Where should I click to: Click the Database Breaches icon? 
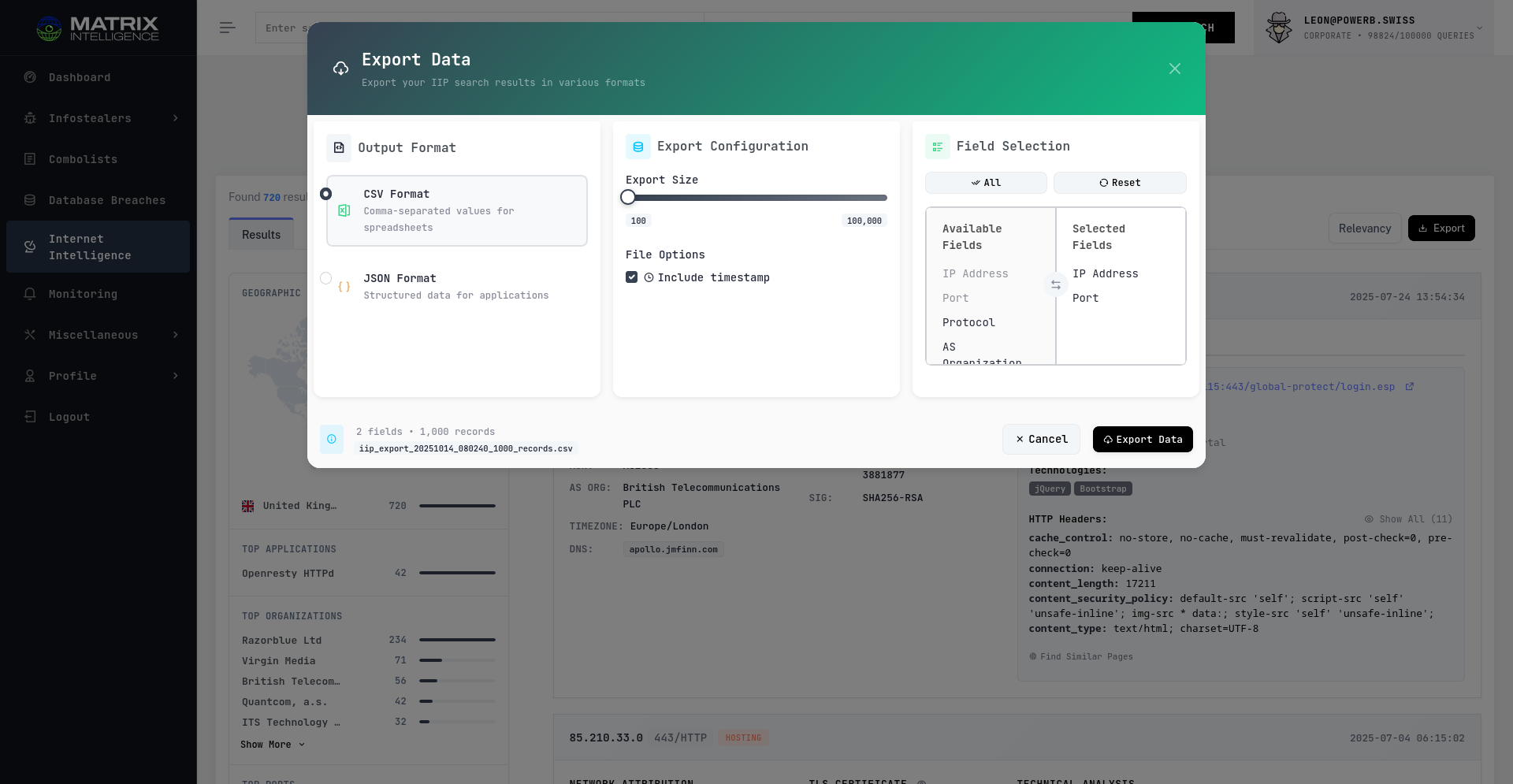[30, 200]
